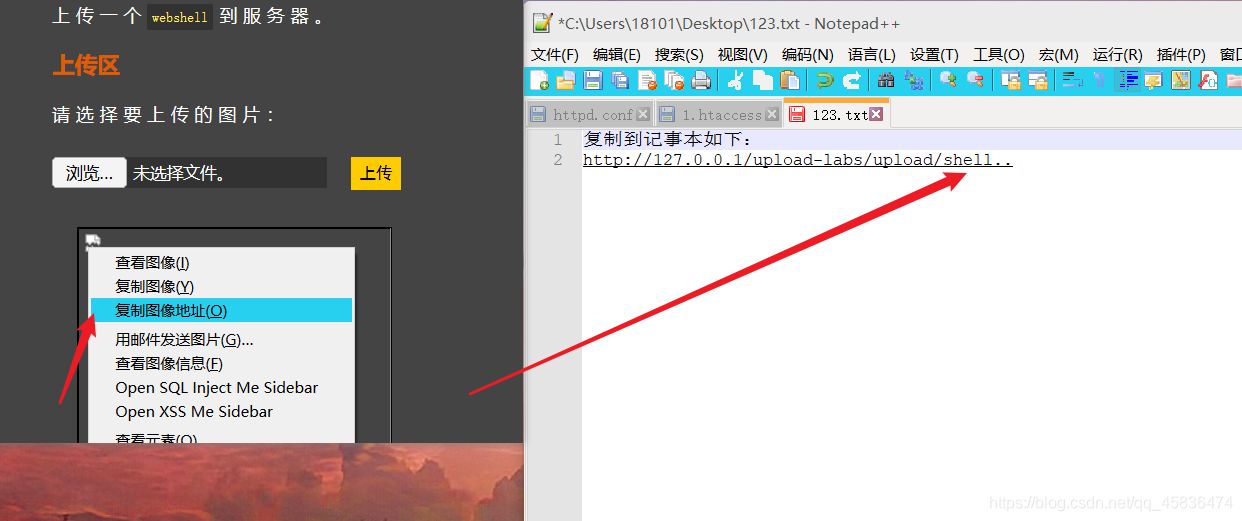Screen dimensions: 1242x521
Task: Click the Cut scissors icon
Action: pos(735,81)
